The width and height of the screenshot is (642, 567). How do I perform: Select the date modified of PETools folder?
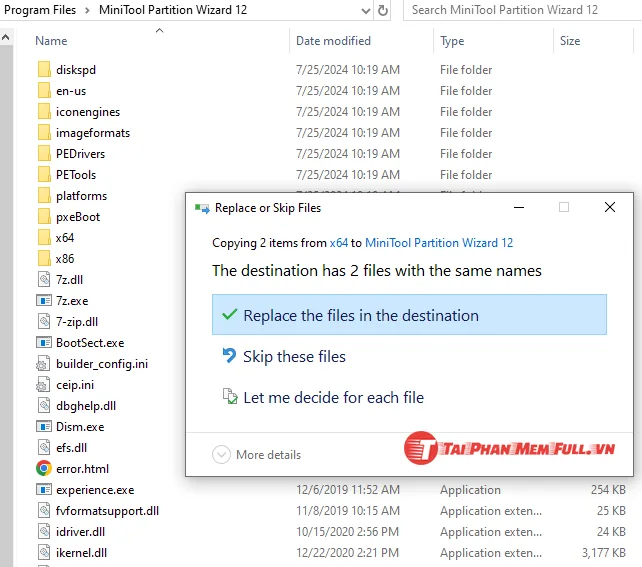point(348,174)
